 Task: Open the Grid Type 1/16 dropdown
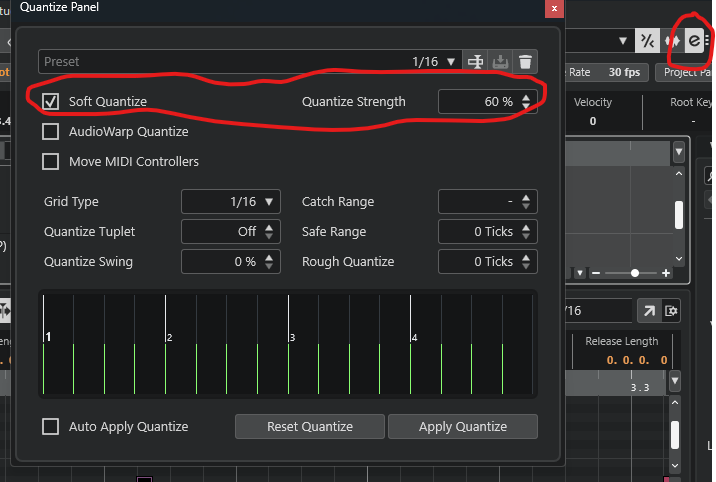[x=231, y=202]
